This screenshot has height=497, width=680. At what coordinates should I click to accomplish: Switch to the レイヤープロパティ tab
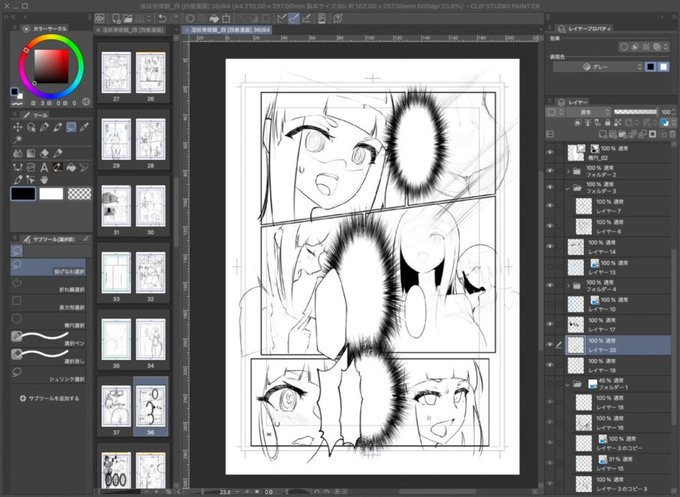pos(585,29)
